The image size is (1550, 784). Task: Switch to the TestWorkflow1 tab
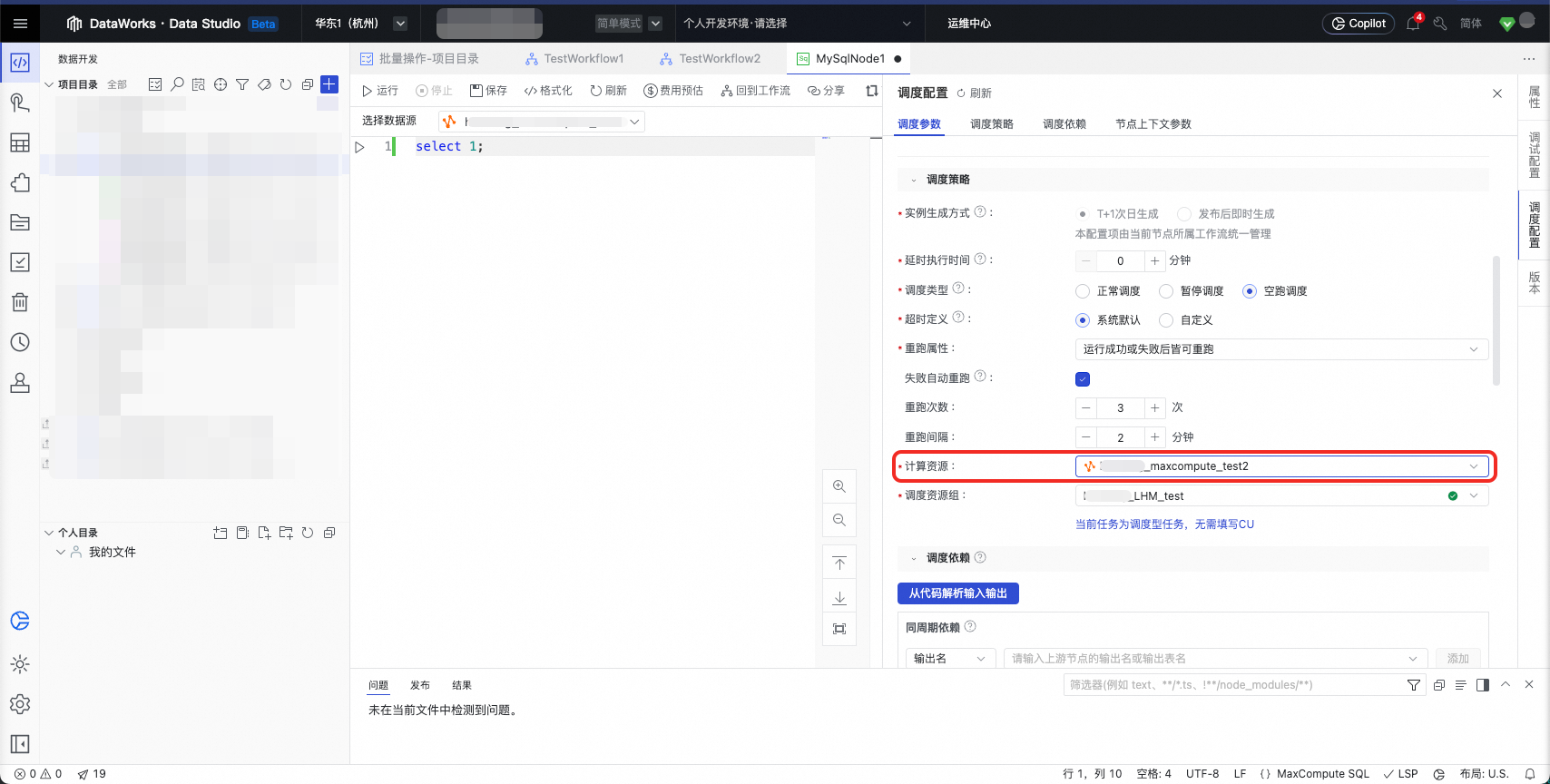(x=575, y=59)
